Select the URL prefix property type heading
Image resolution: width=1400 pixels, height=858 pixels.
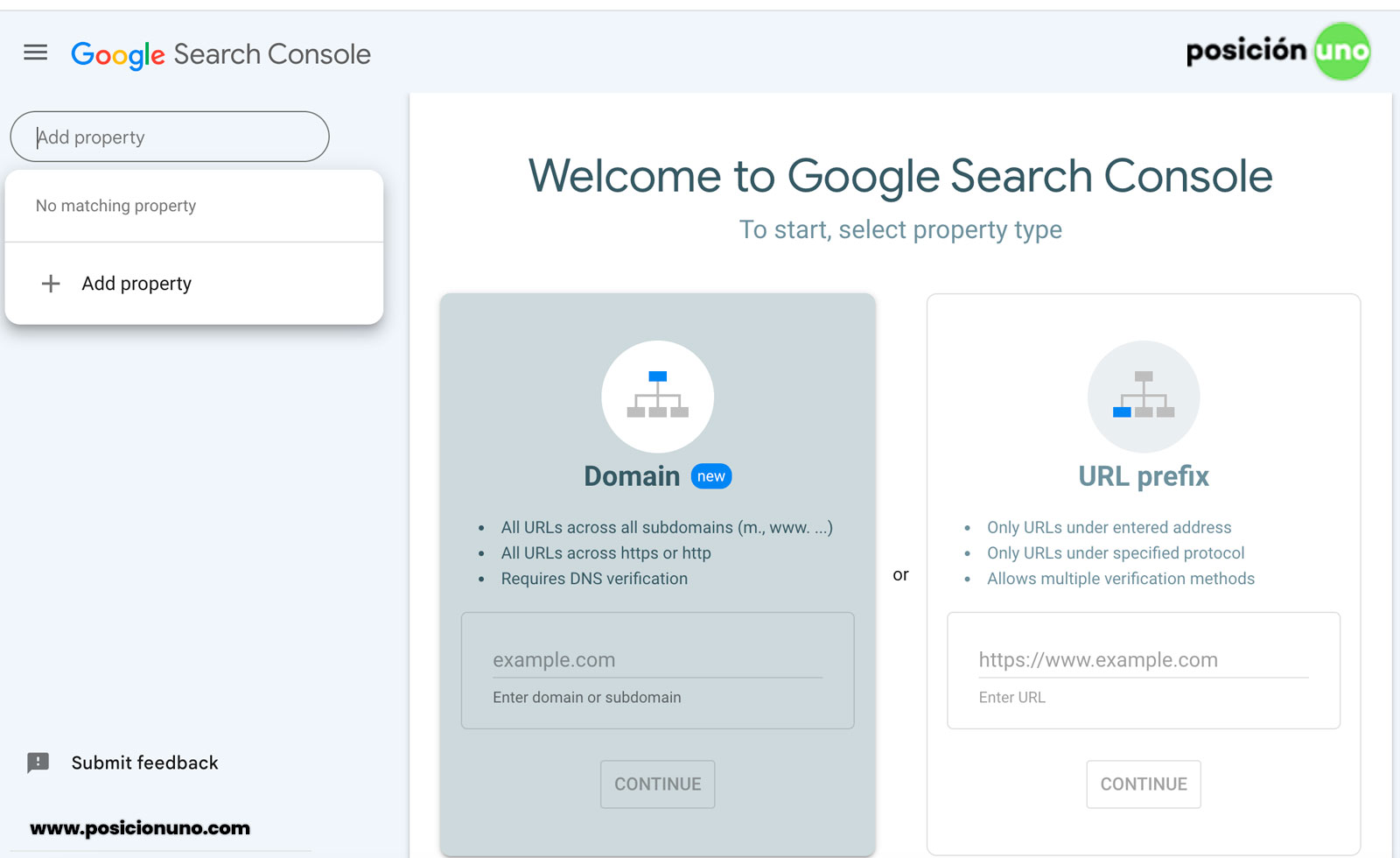coord(1143,476)
